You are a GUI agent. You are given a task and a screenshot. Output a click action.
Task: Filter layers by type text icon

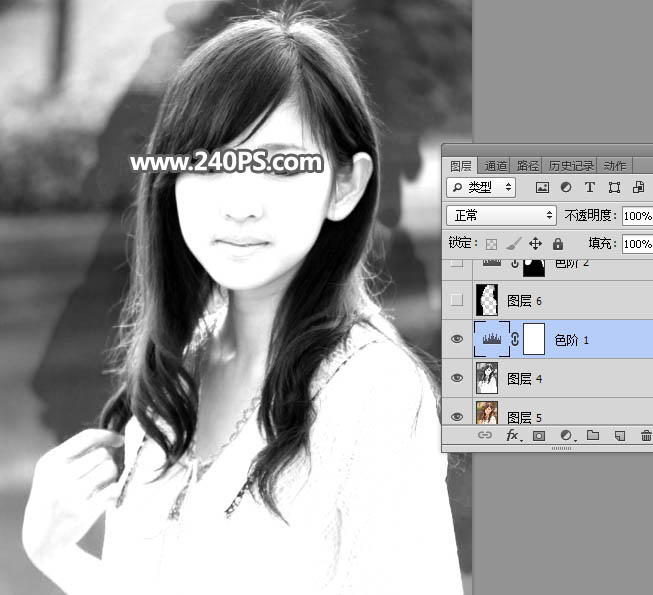coord(590,187)
